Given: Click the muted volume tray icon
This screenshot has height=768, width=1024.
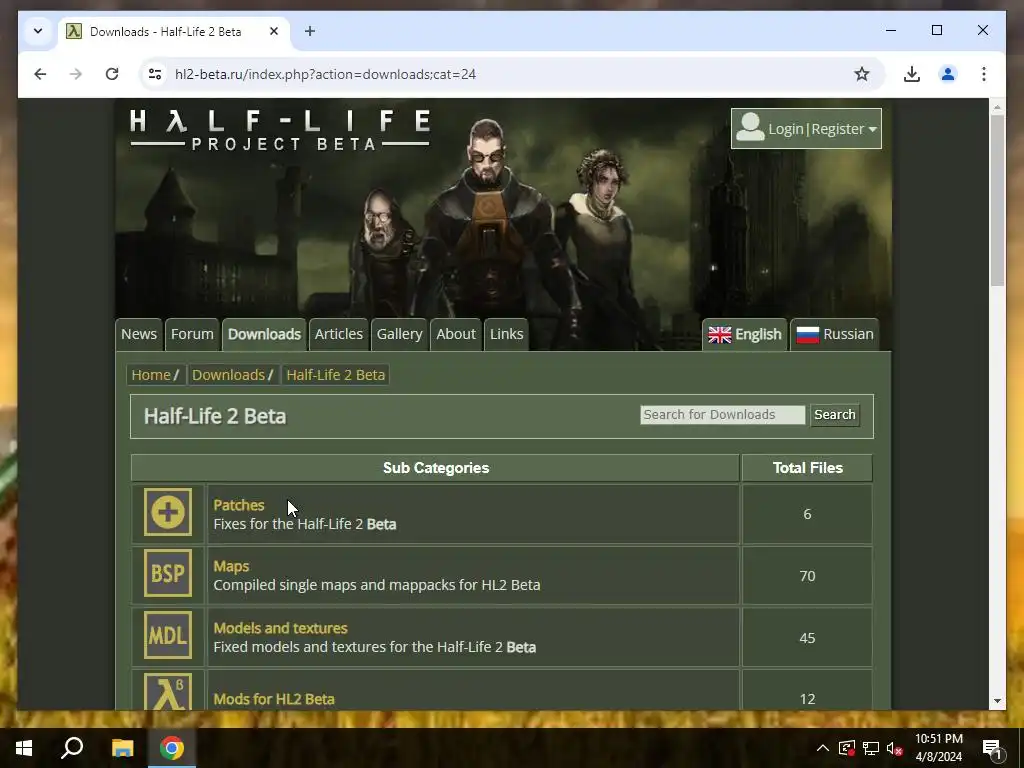Looking at the screenshot, I should pyautogui.click(x=895, y=748).
